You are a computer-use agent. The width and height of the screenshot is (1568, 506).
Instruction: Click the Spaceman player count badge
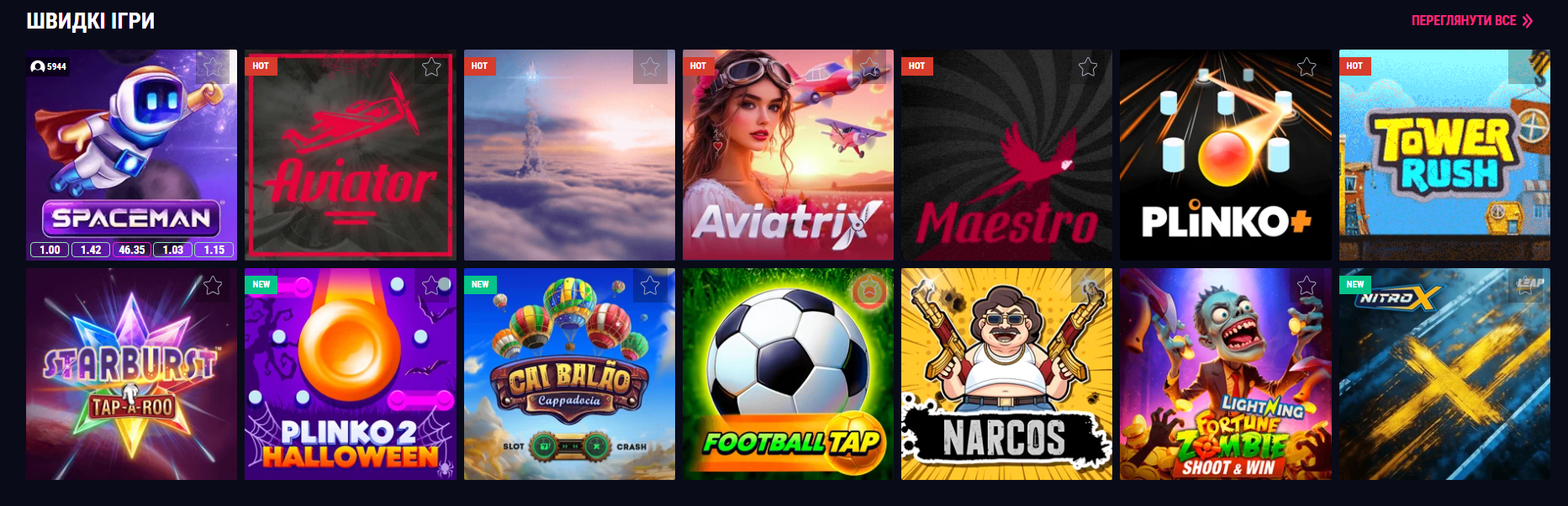tap(49, 66)
